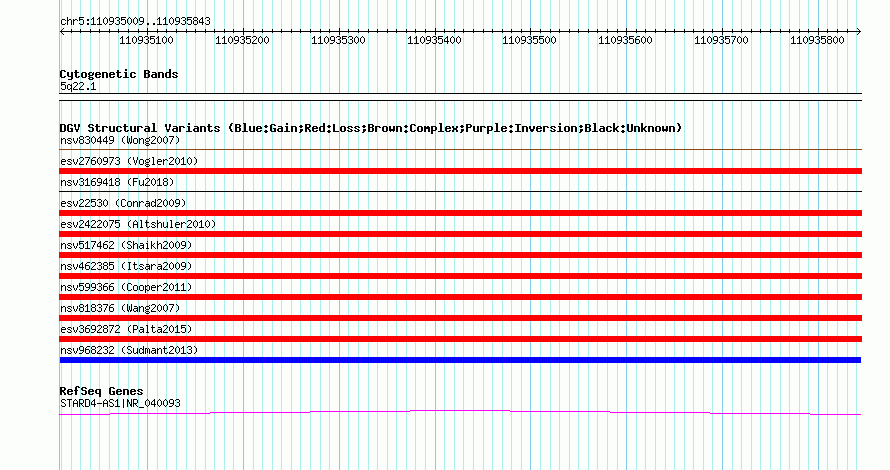Select variant label nsv517462 (Shaikh2009)
The height and width of the screenshot is (470, 890).
[126, 245]
